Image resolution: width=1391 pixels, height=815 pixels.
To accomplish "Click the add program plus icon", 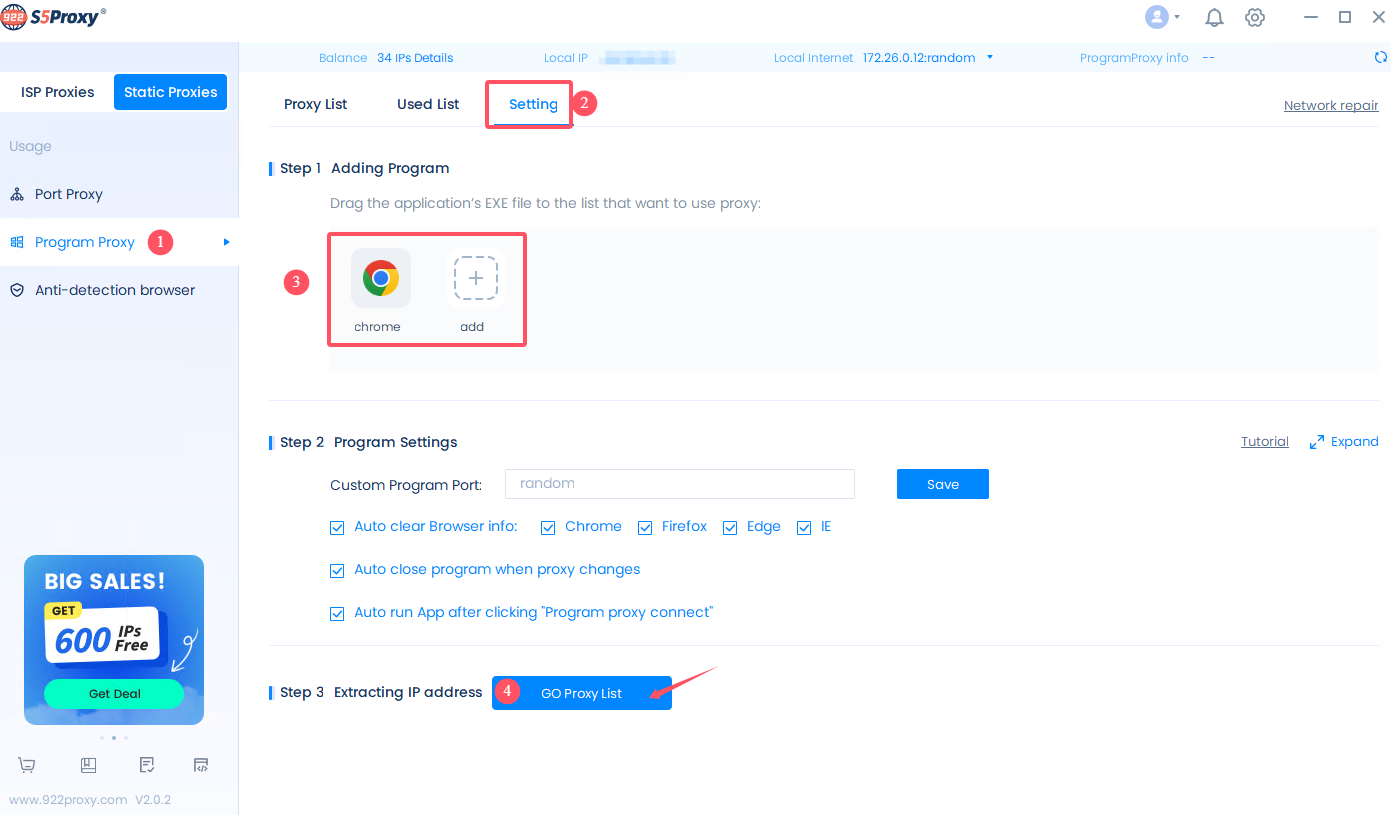I will point(475,278).
